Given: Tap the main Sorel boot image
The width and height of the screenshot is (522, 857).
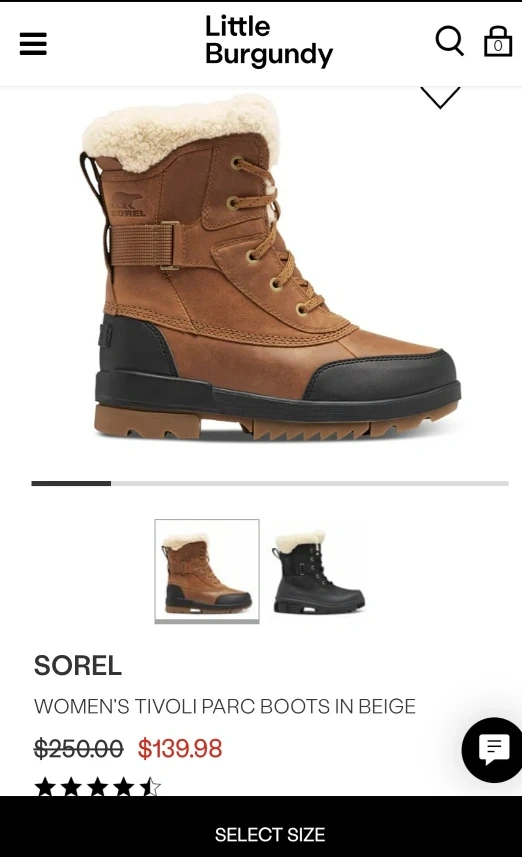Looking at the screenshot, I should 270,268.
